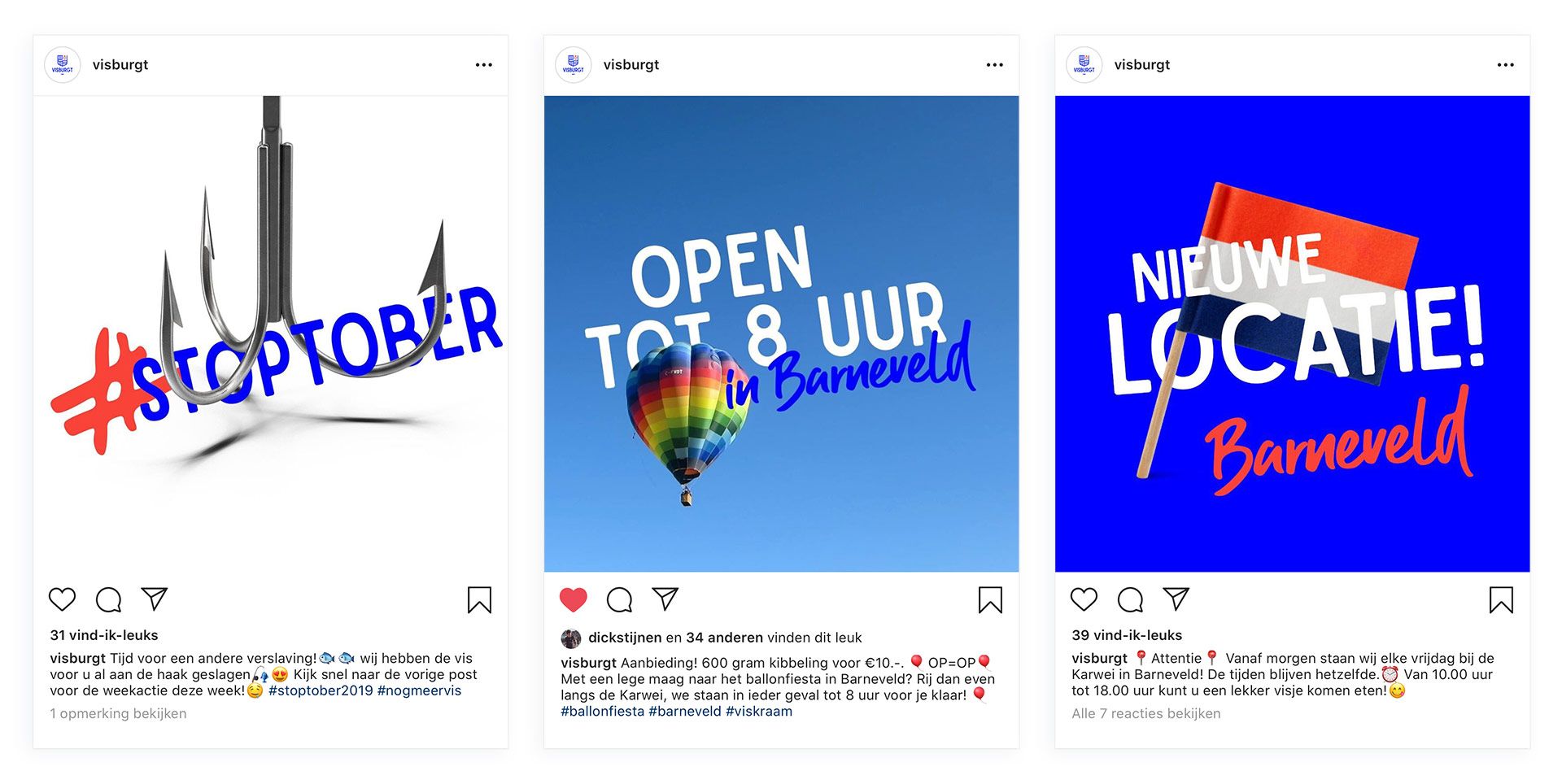Open the #ballonfiesta hashtag

602,711
